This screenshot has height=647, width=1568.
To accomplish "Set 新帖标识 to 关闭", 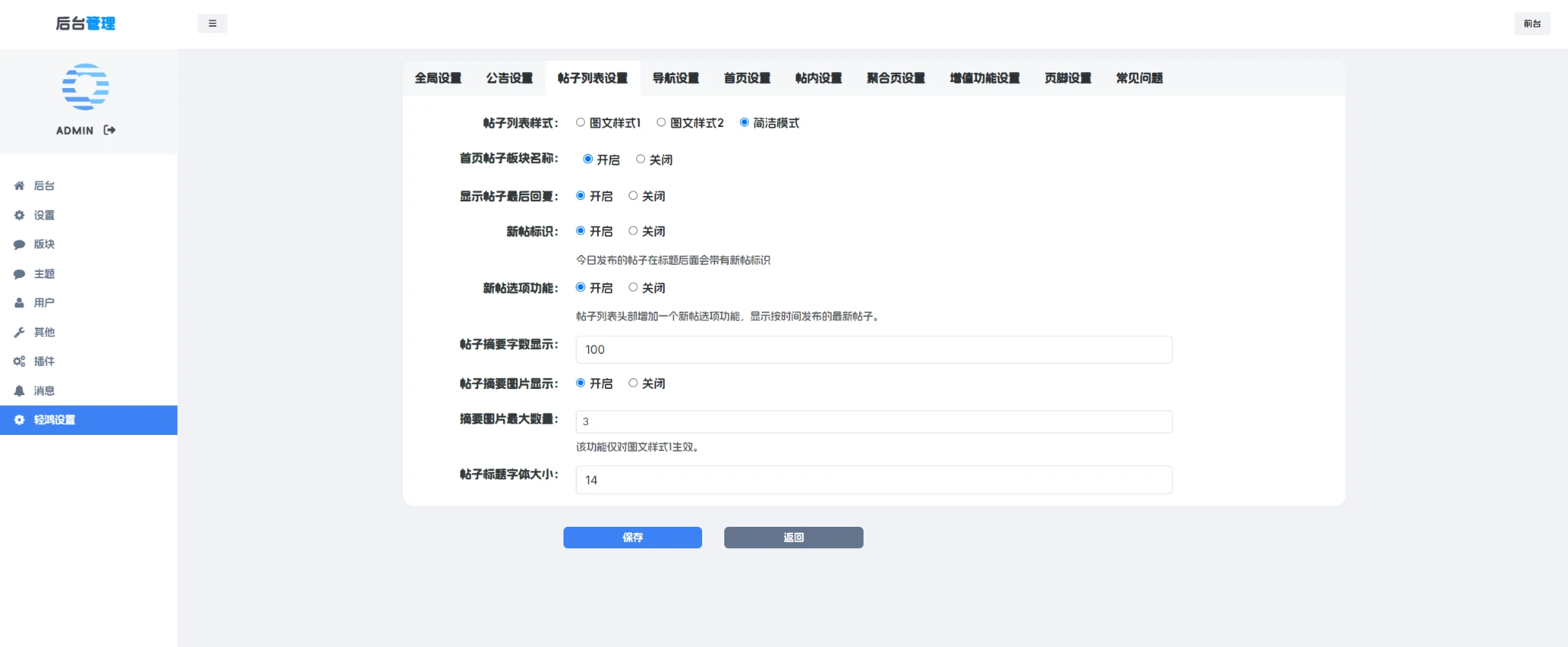I will coord(633,230).
